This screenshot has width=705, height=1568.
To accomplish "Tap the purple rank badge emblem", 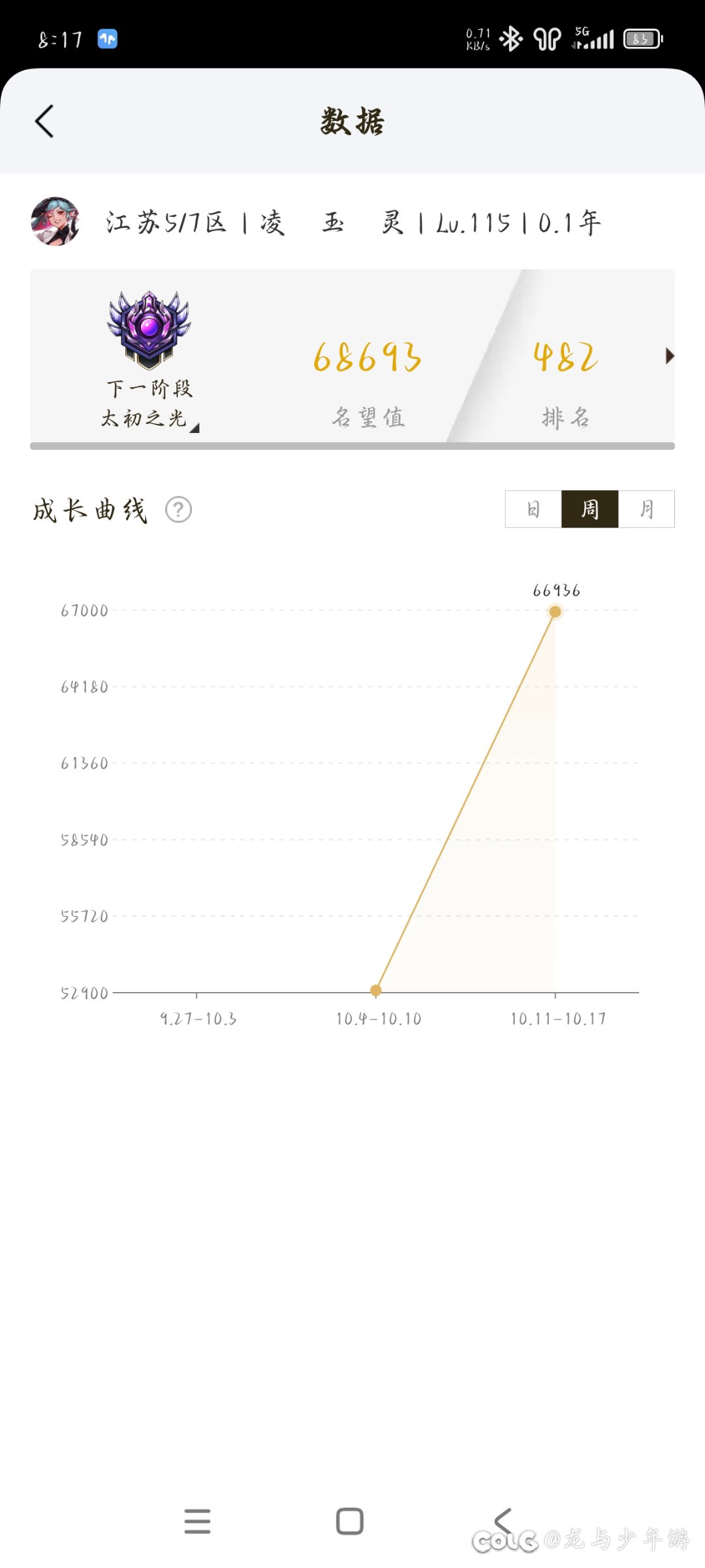I will pos(149,328).
